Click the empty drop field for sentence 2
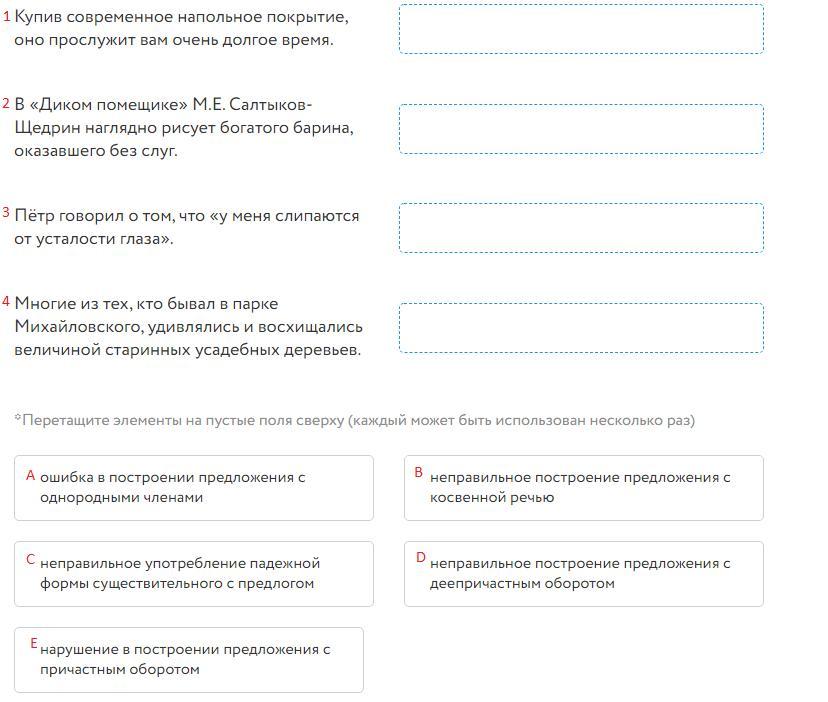Screen dimensions: 828x702 click(581, 129)
